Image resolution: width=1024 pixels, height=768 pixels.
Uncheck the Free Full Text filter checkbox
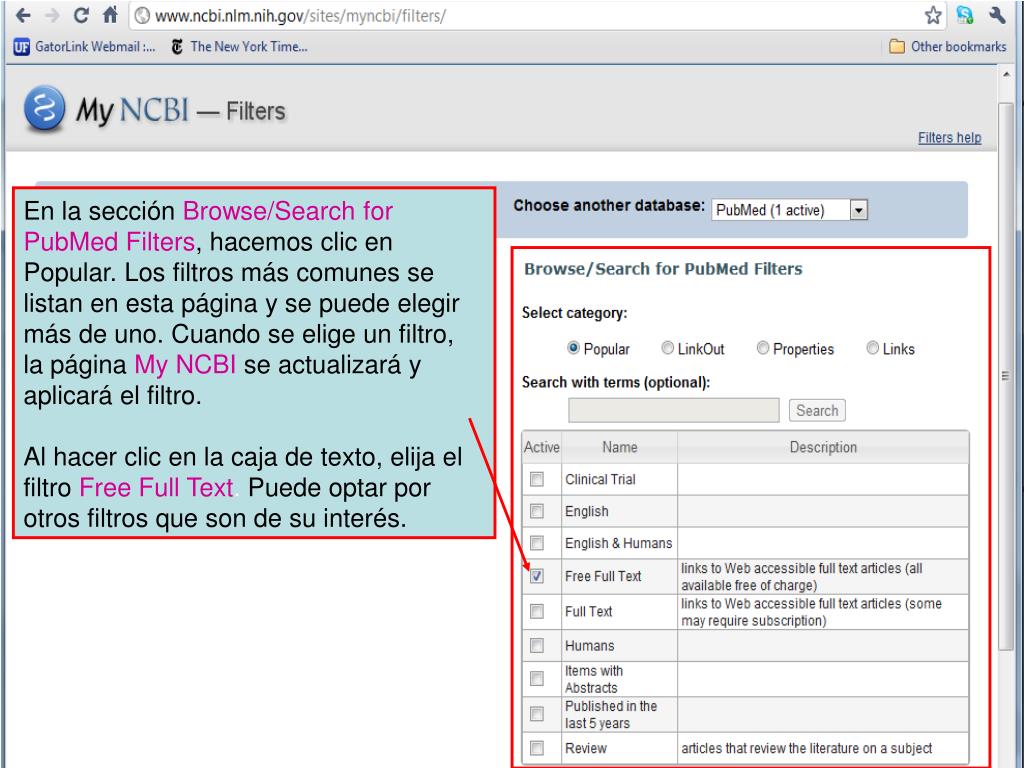[537, 576]
